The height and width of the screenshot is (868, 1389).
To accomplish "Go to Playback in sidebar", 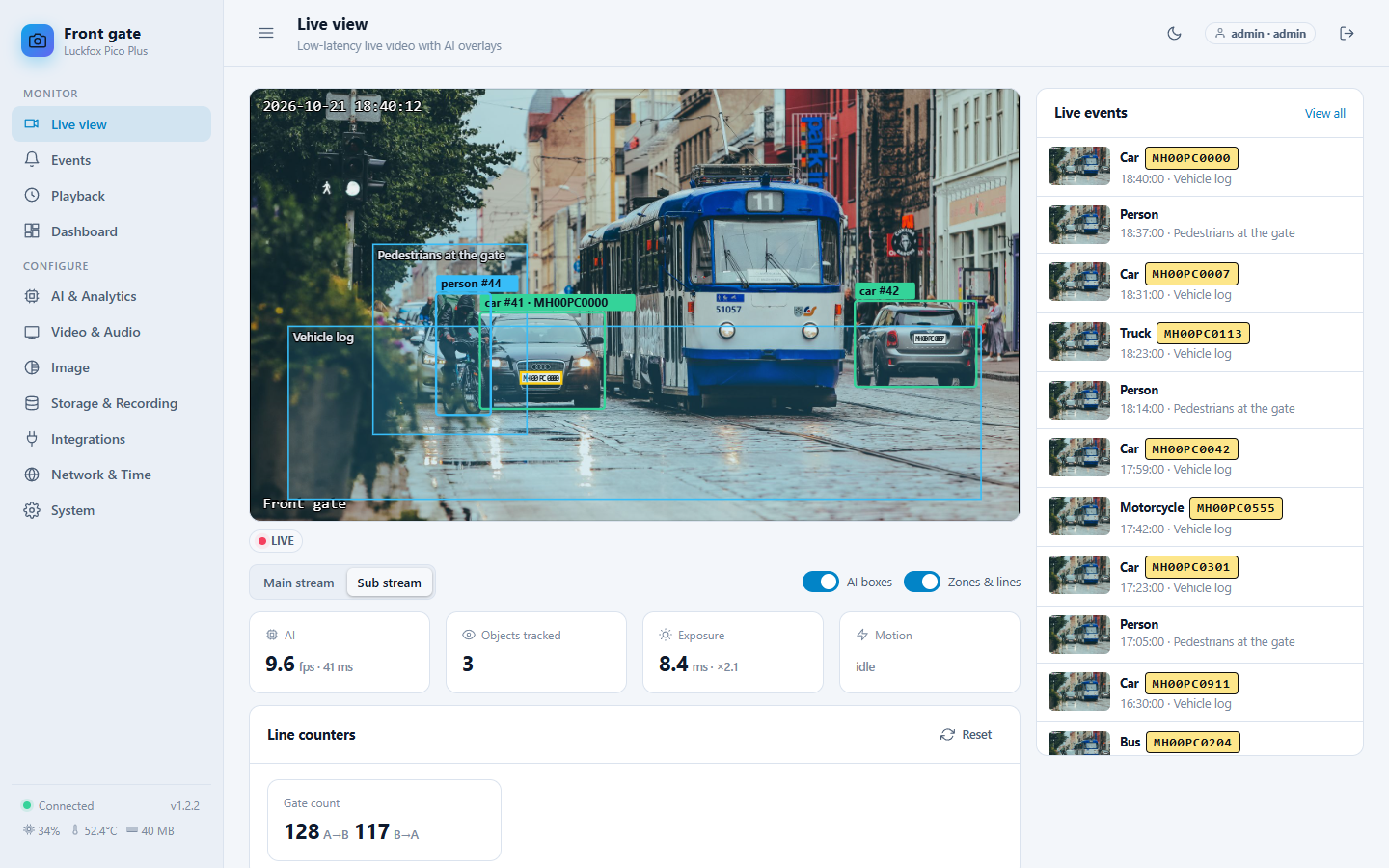I will (x=111, y=196).
